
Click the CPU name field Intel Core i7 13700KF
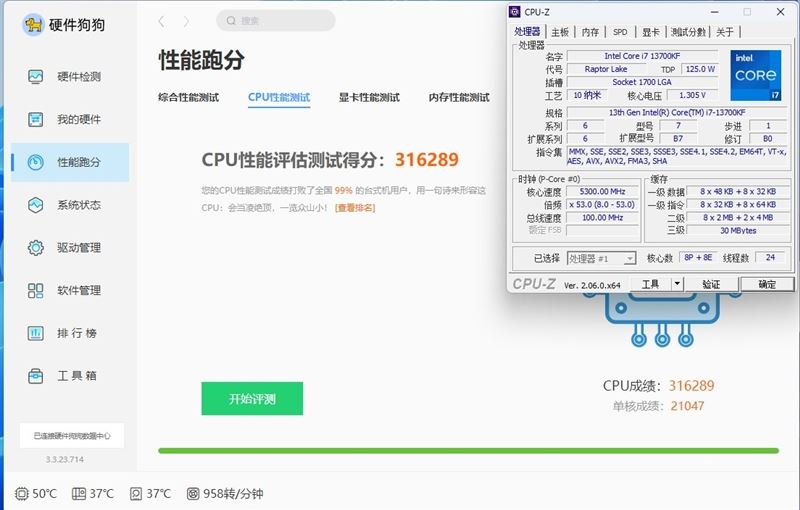click(x=642, y=56)
